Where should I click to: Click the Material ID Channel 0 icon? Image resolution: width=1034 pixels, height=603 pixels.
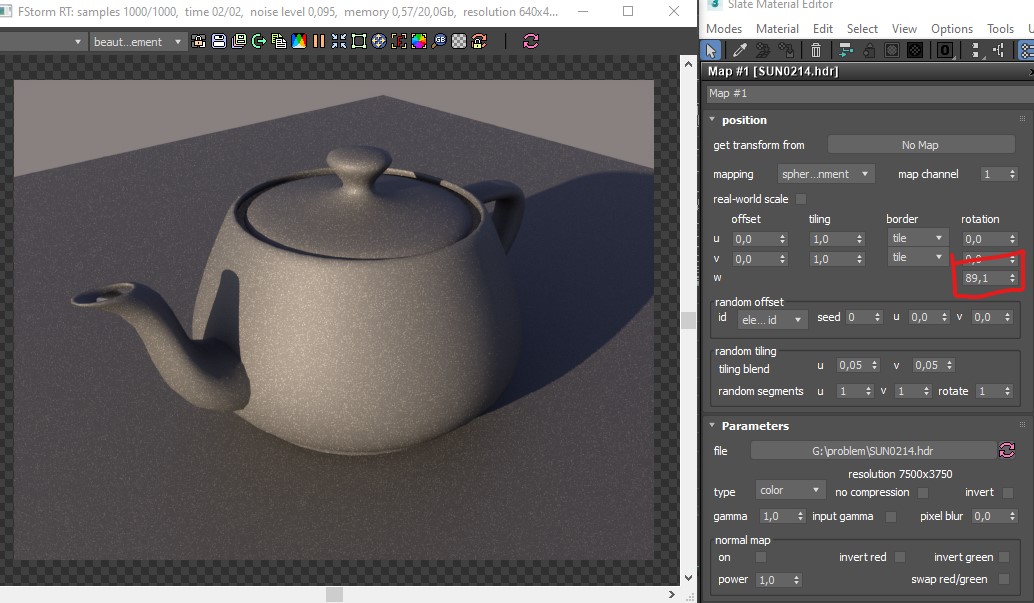(x=944, y=50)
